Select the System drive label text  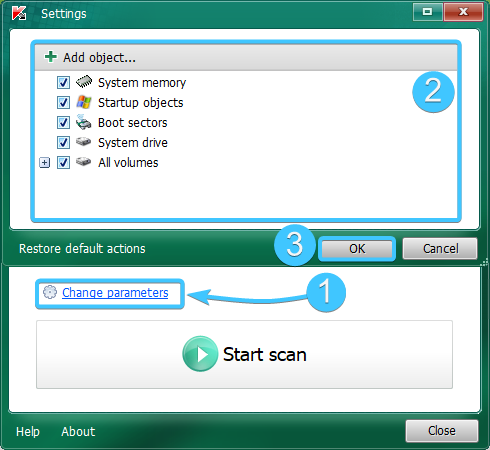(133, 143)
